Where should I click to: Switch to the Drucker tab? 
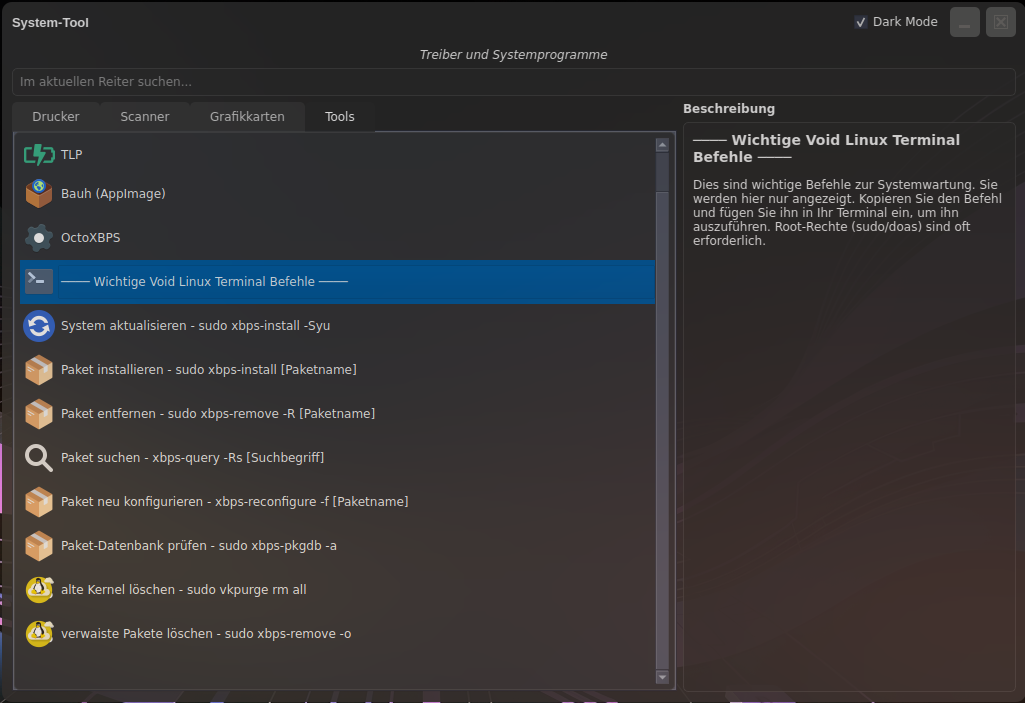pyautogui.click(x=56, y=117)
